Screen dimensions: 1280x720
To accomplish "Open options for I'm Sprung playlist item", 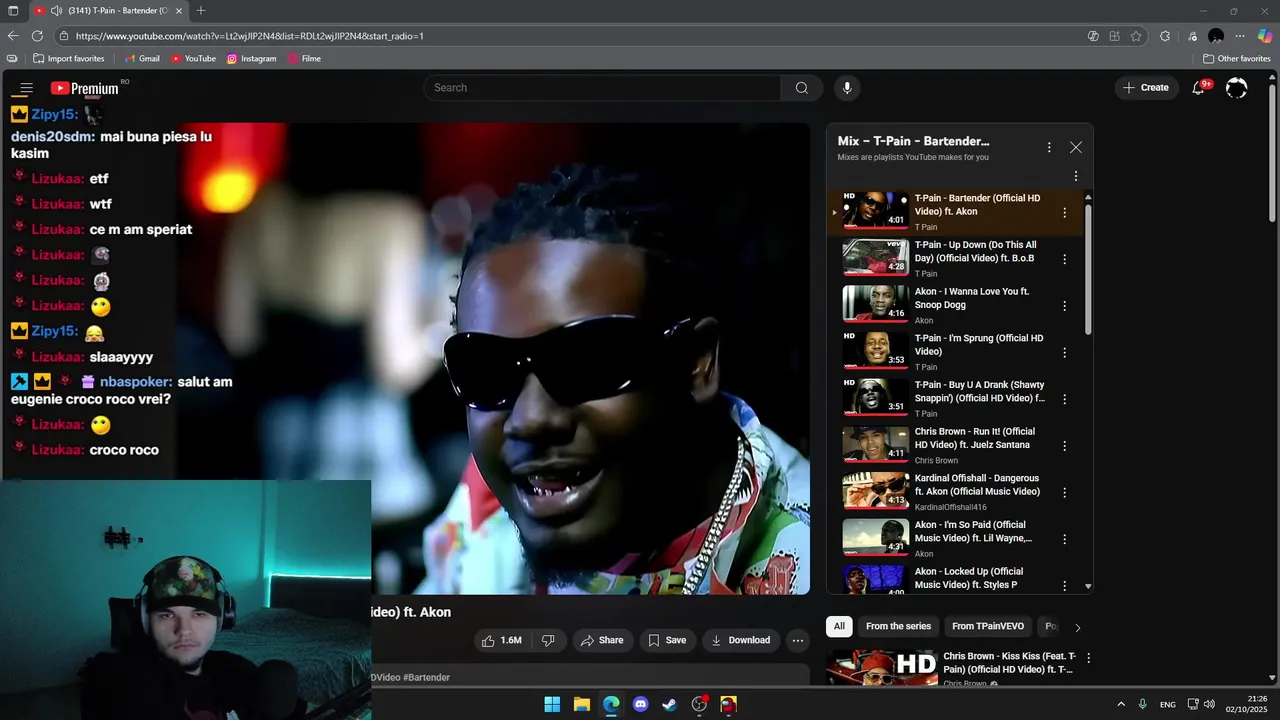I will tap(1064, 352).
